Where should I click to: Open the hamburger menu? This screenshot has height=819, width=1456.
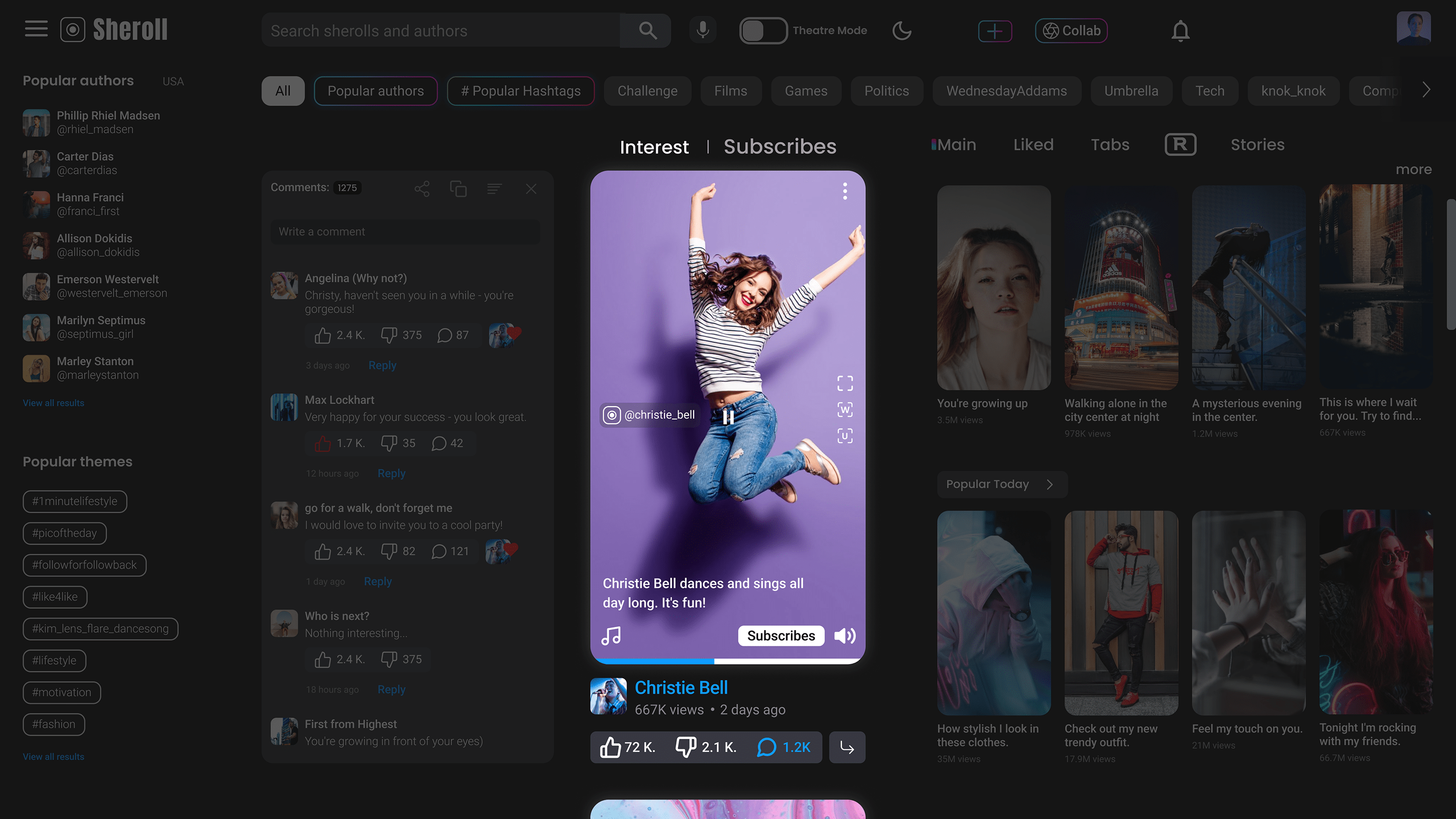[36, 29]
